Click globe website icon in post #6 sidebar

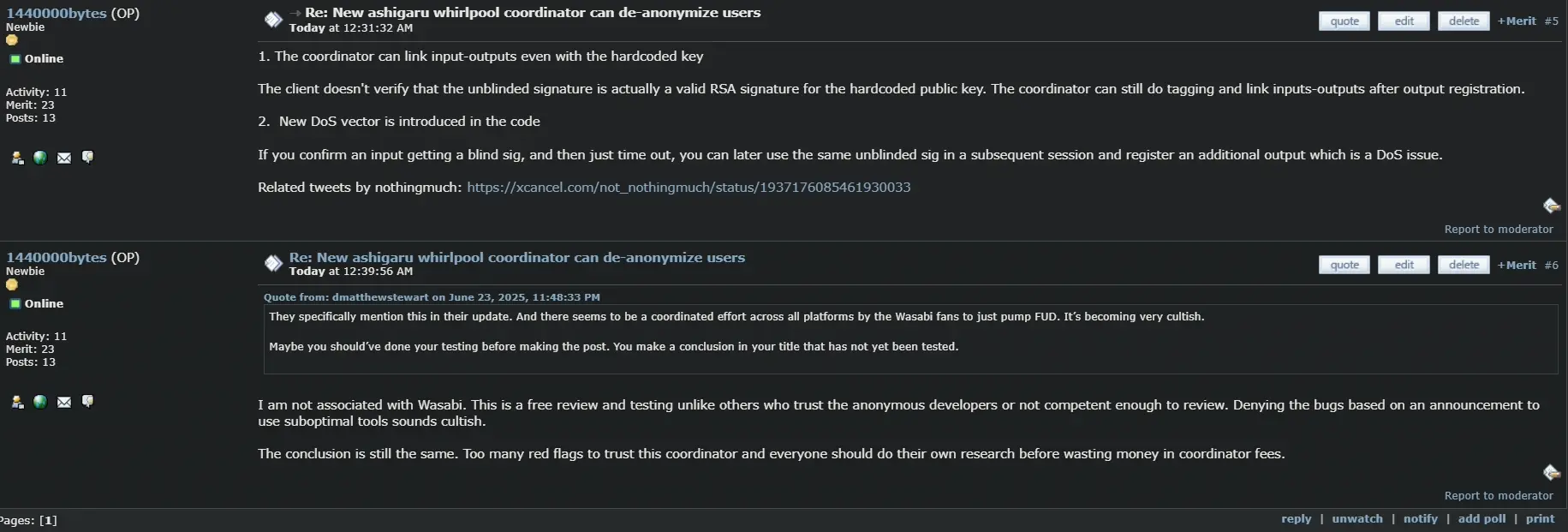point(40,402)
